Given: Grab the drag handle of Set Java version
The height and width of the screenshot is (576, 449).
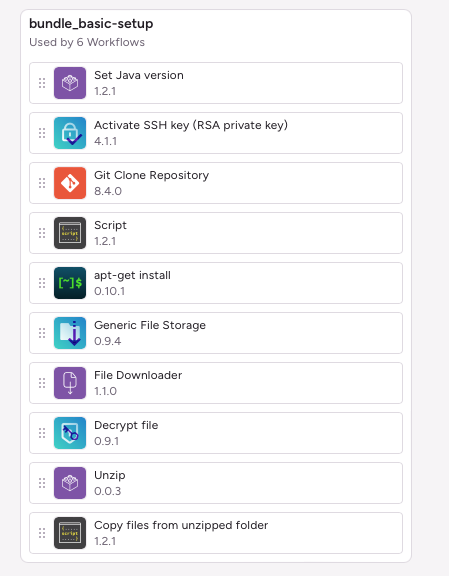Looking at the screenshot, I should (x=42, y=83).
